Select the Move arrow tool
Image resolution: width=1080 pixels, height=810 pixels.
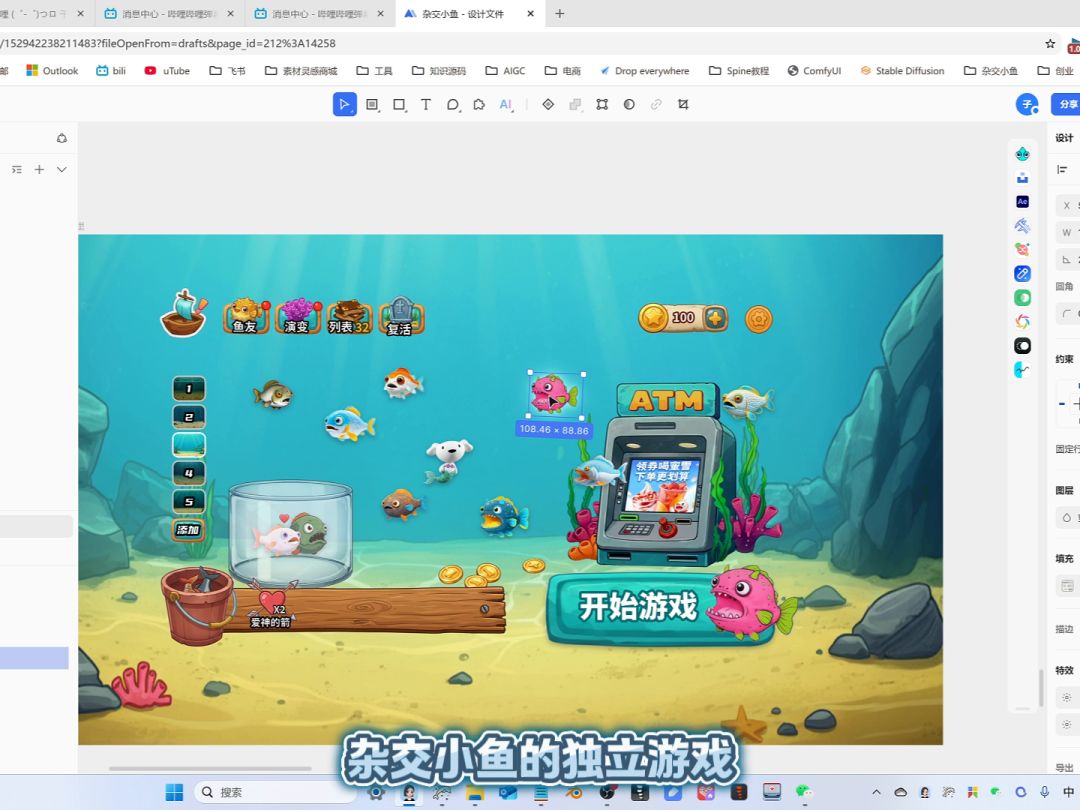tap(344, 105)
